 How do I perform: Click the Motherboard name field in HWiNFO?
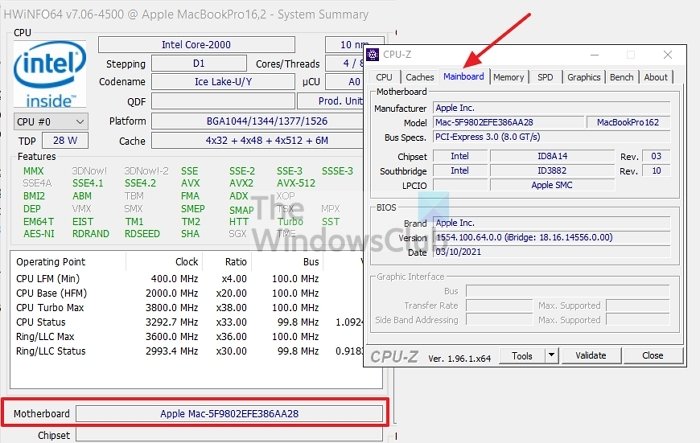(229, 413)
